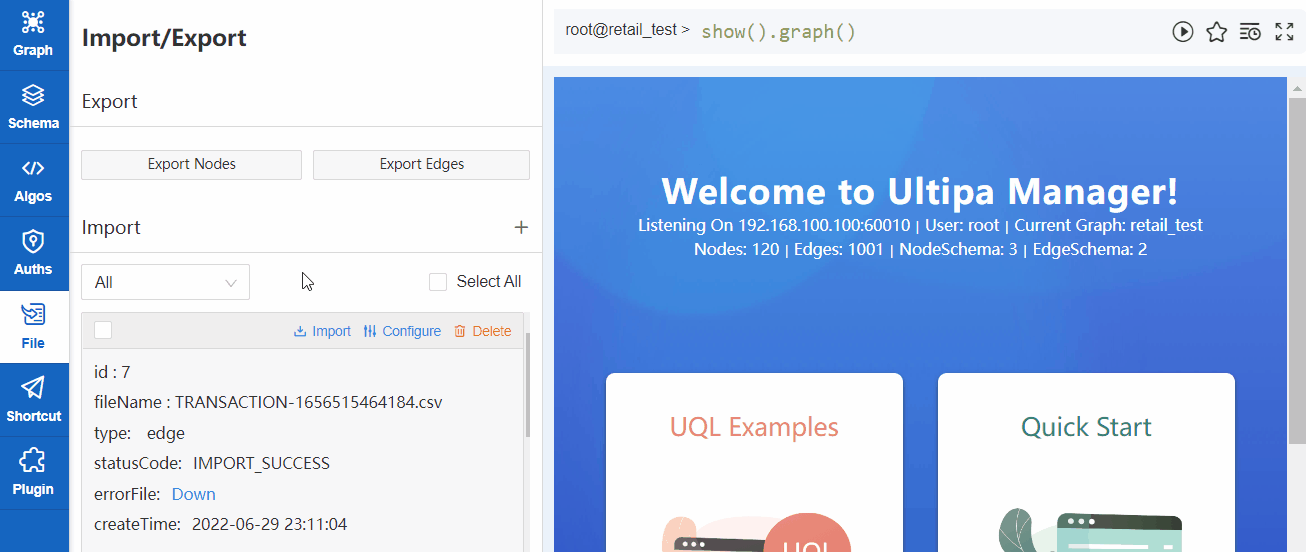Image resolution: width=1306 pixels, height=552 pixels.
Task: Click Import on the TRANSACTION file task
Action: (322, 331)
